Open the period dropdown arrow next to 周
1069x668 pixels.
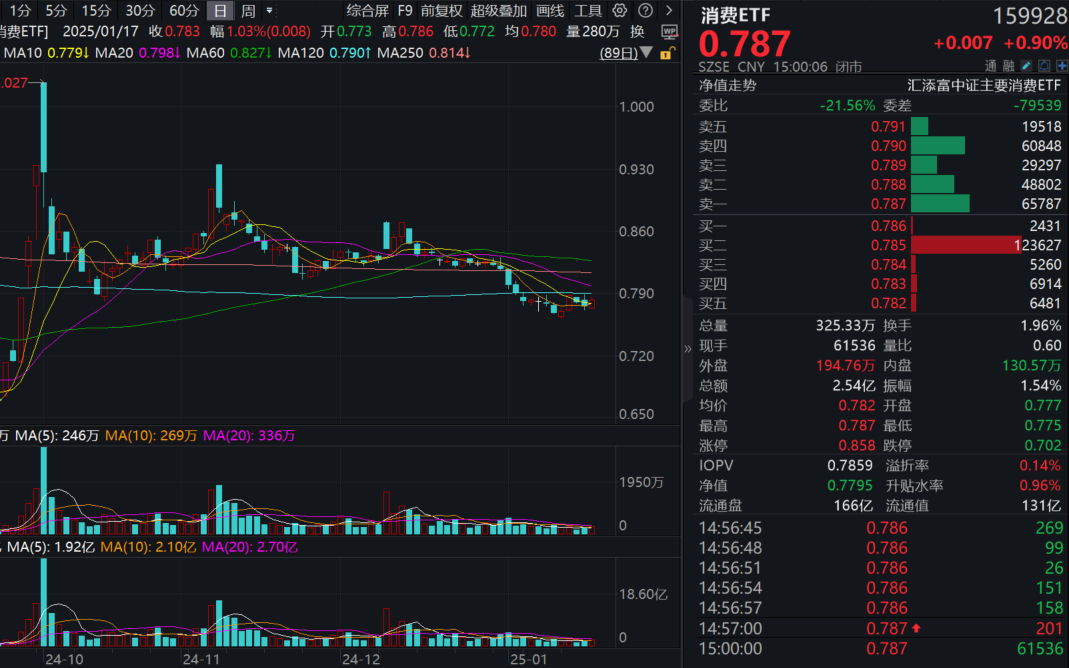[268, 10]
